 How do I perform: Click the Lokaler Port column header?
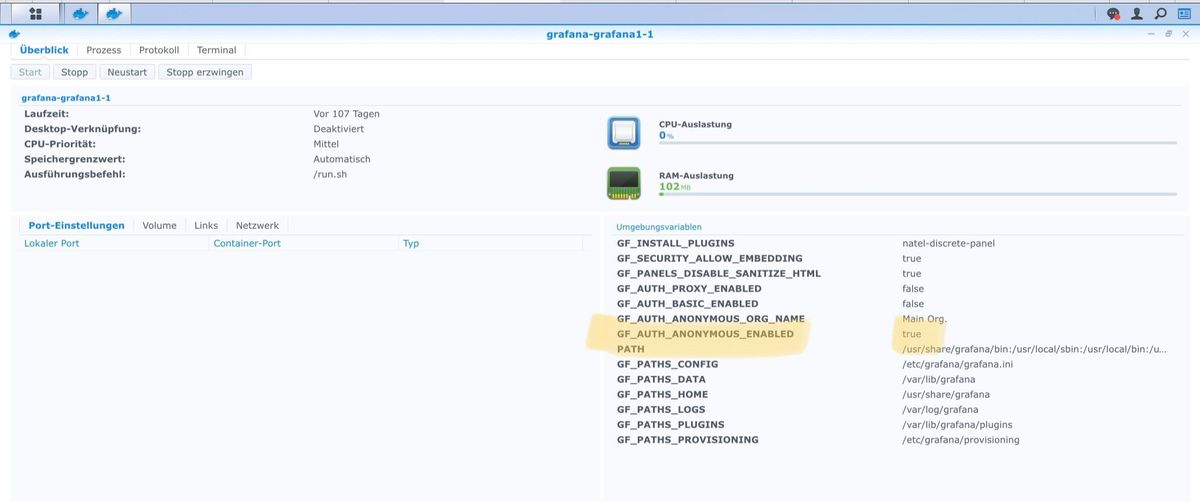tap(115, 243)
